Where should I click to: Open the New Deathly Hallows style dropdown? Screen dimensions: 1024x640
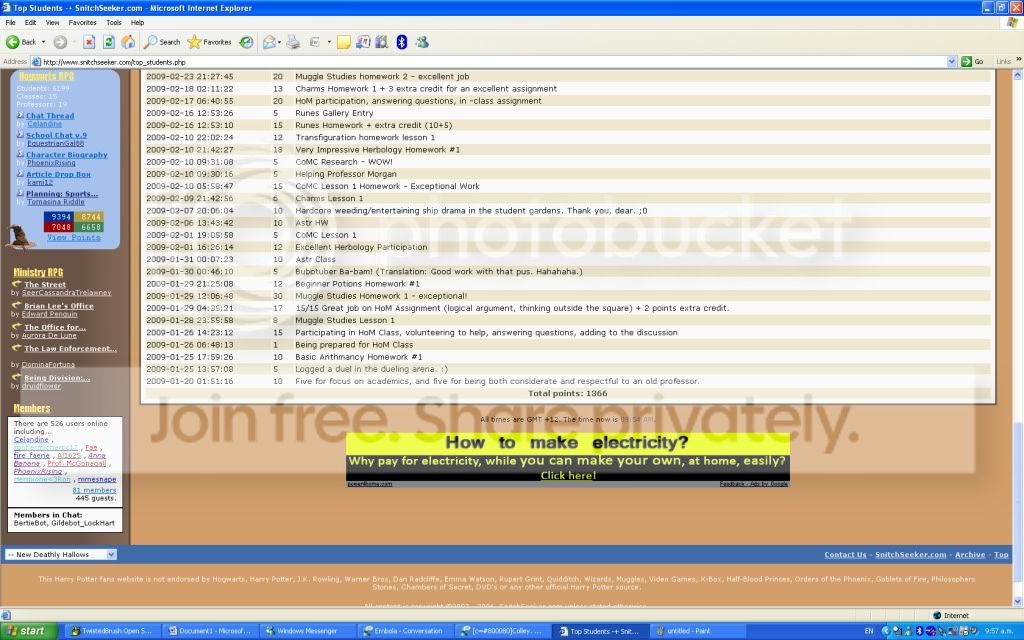[x=61, y=554]
